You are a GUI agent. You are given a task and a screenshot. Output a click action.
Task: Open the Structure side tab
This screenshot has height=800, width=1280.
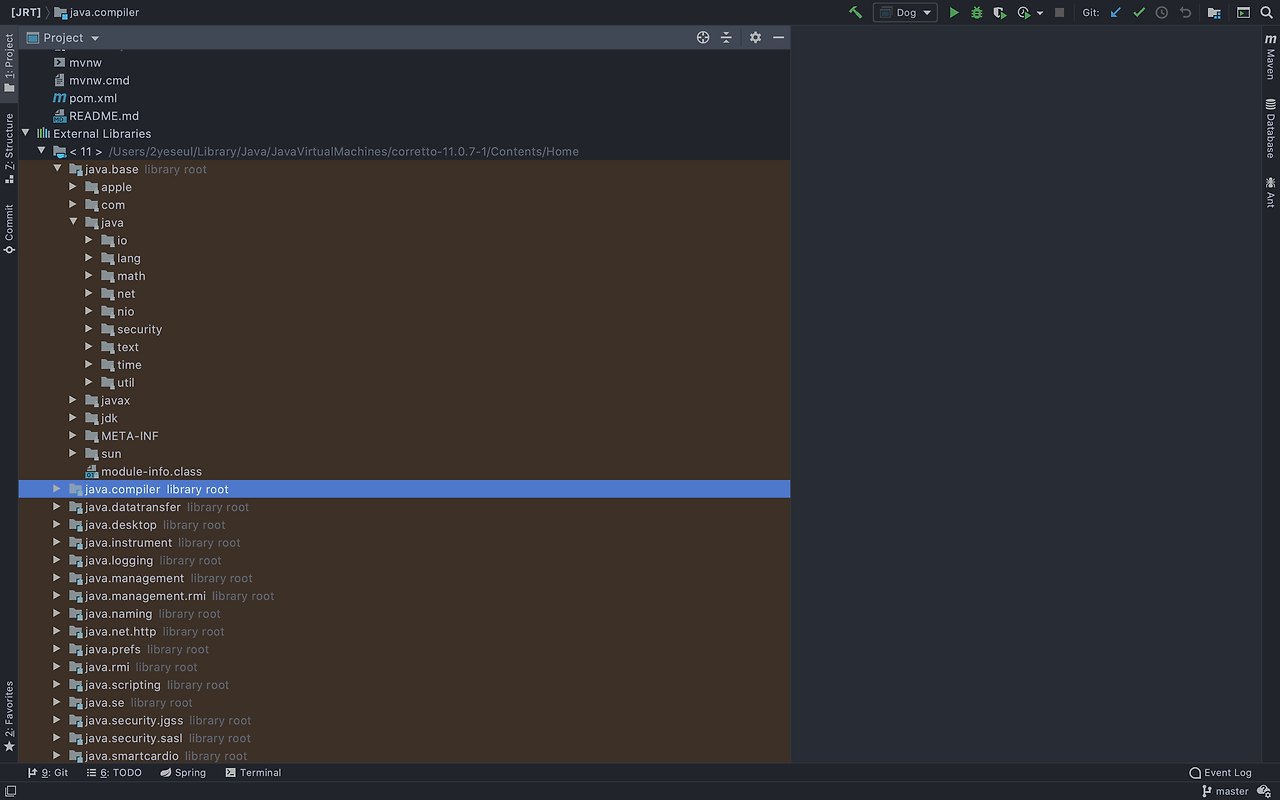pyautogui.click(x=9, y=148)
